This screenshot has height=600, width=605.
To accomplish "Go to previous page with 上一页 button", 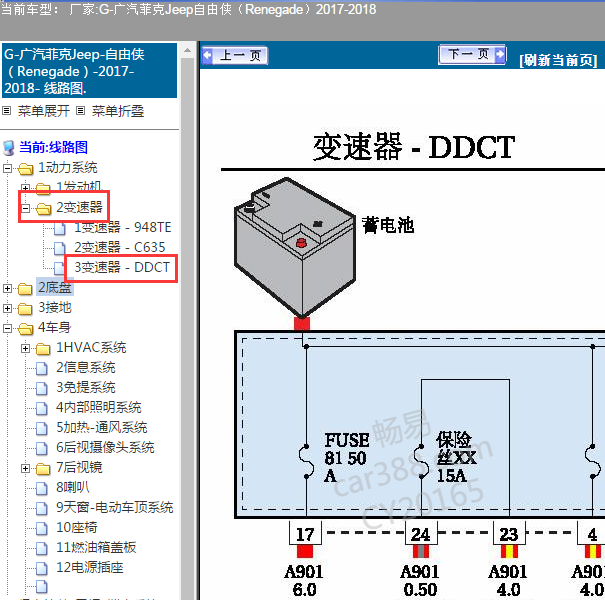I will coord(235,56).
